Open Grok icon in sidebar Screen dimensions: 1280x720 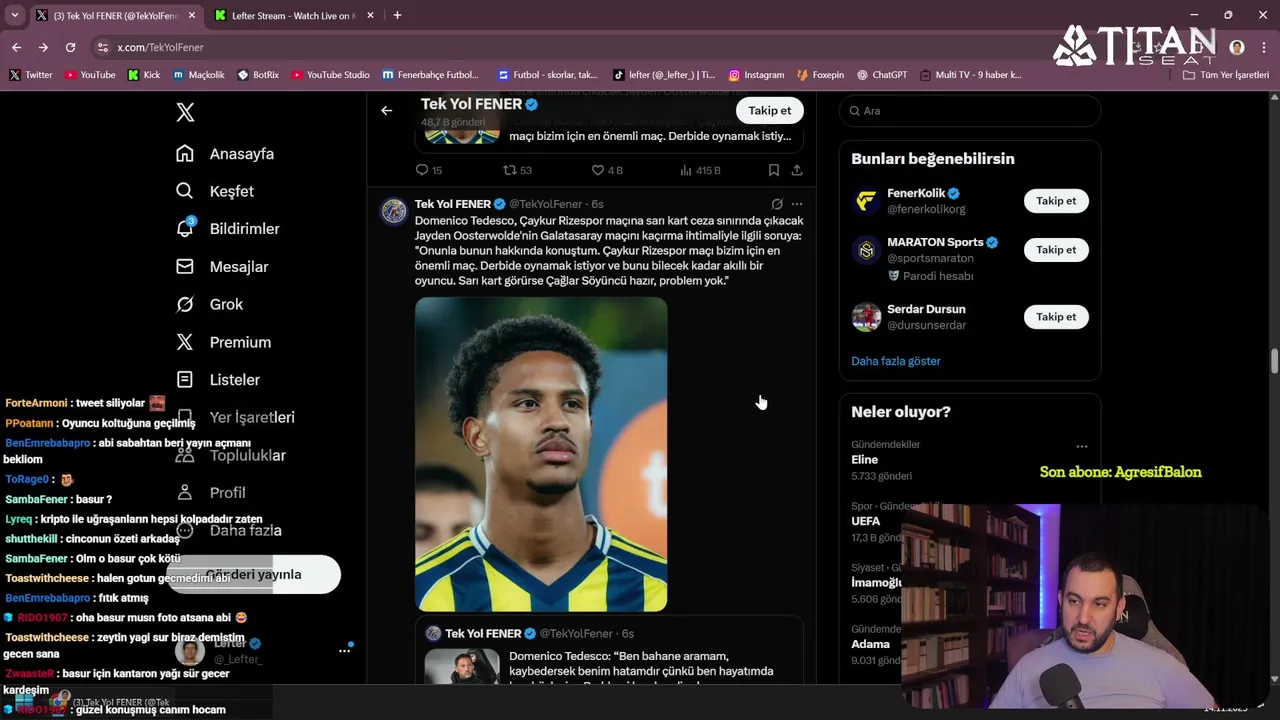tap(185, 304)
